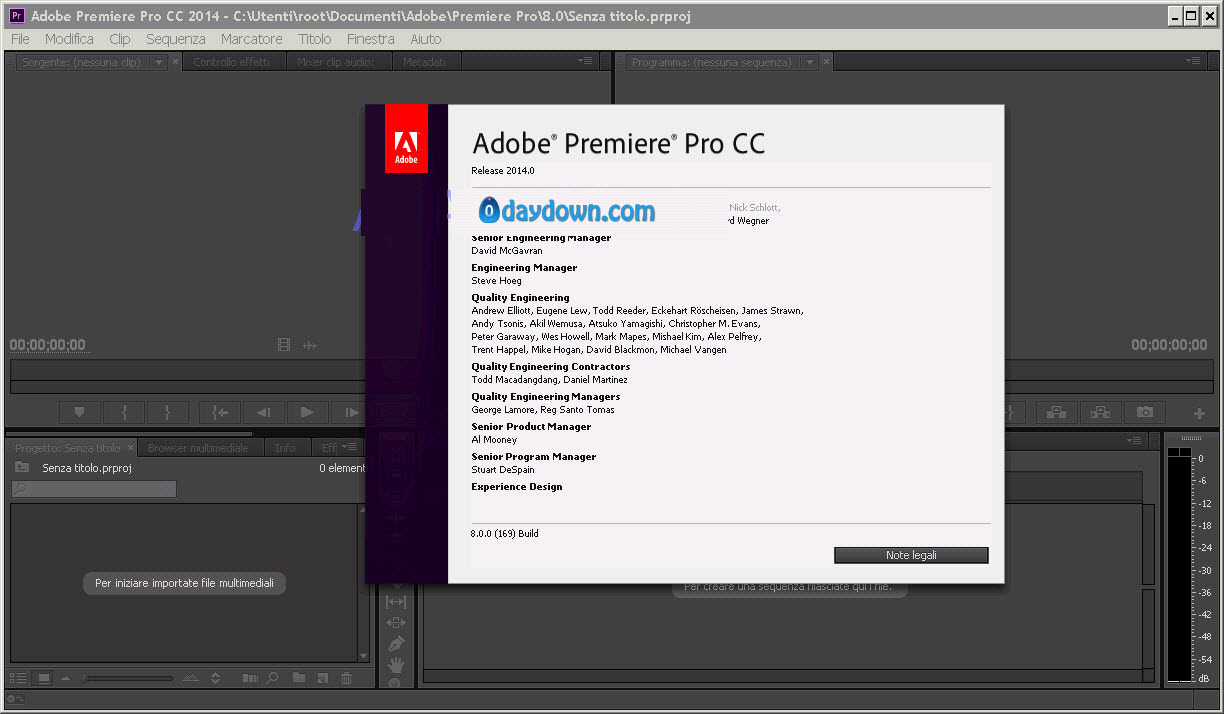Click the Export Frame camera icon
This screenshot has width=1224, height=714.
[1145, 412]
